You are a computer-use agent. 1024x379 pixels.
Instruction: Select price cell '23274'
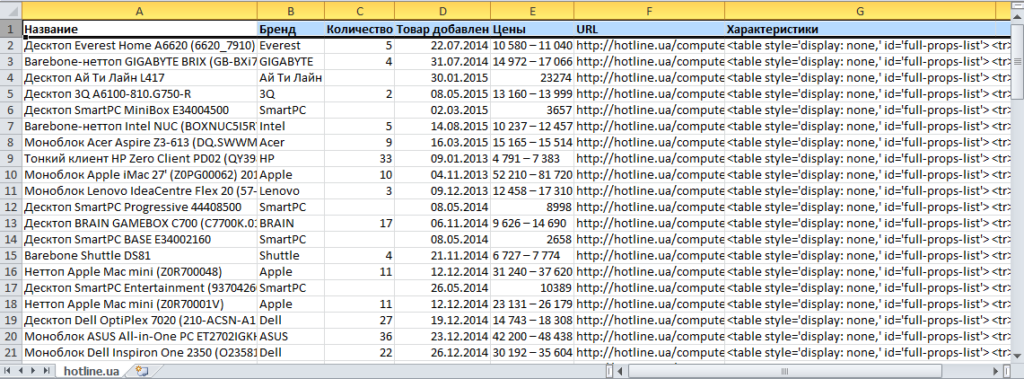point(532,78)
